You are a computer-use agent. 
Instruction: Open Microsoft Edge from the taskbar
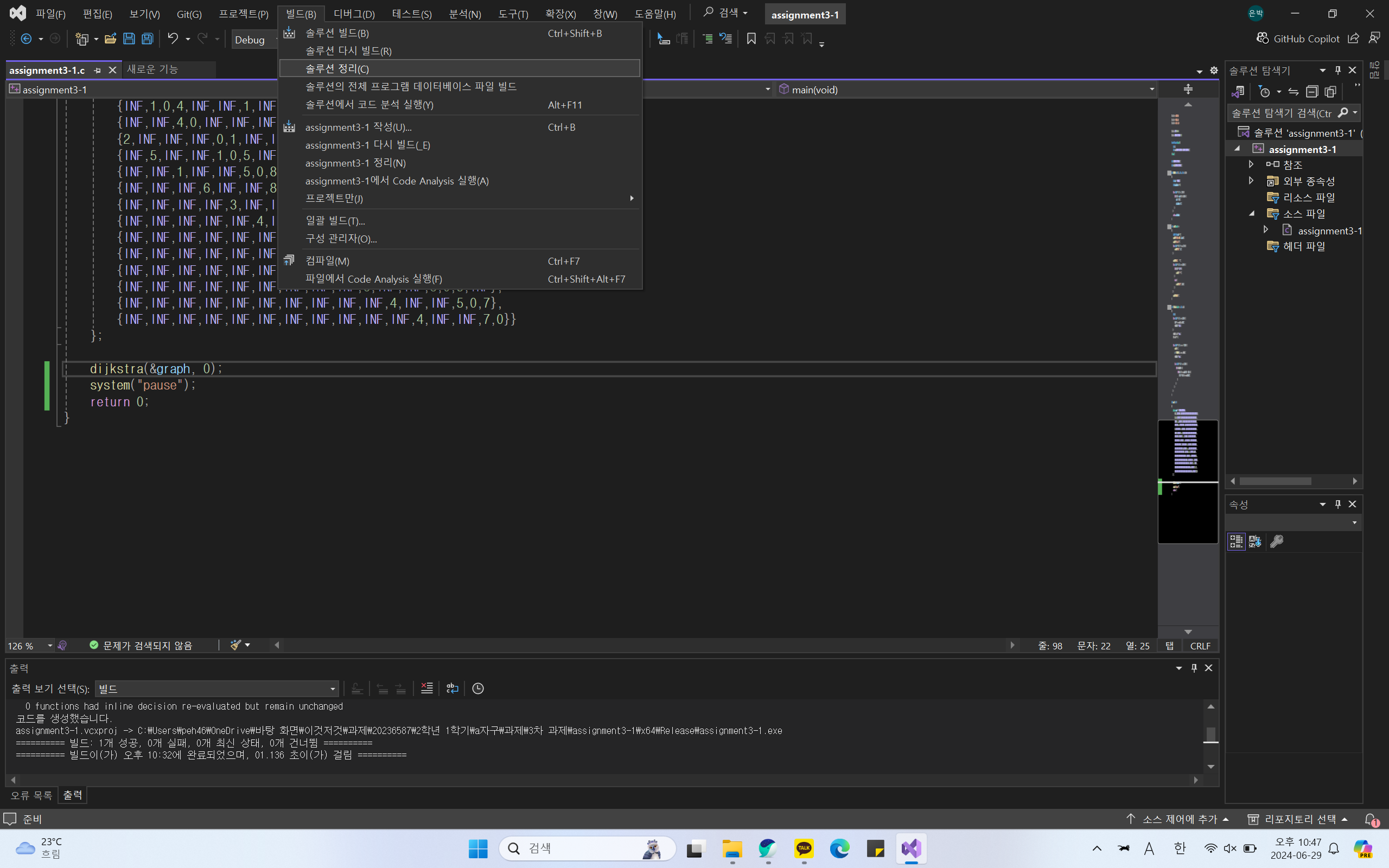click(x=839, y=848)
